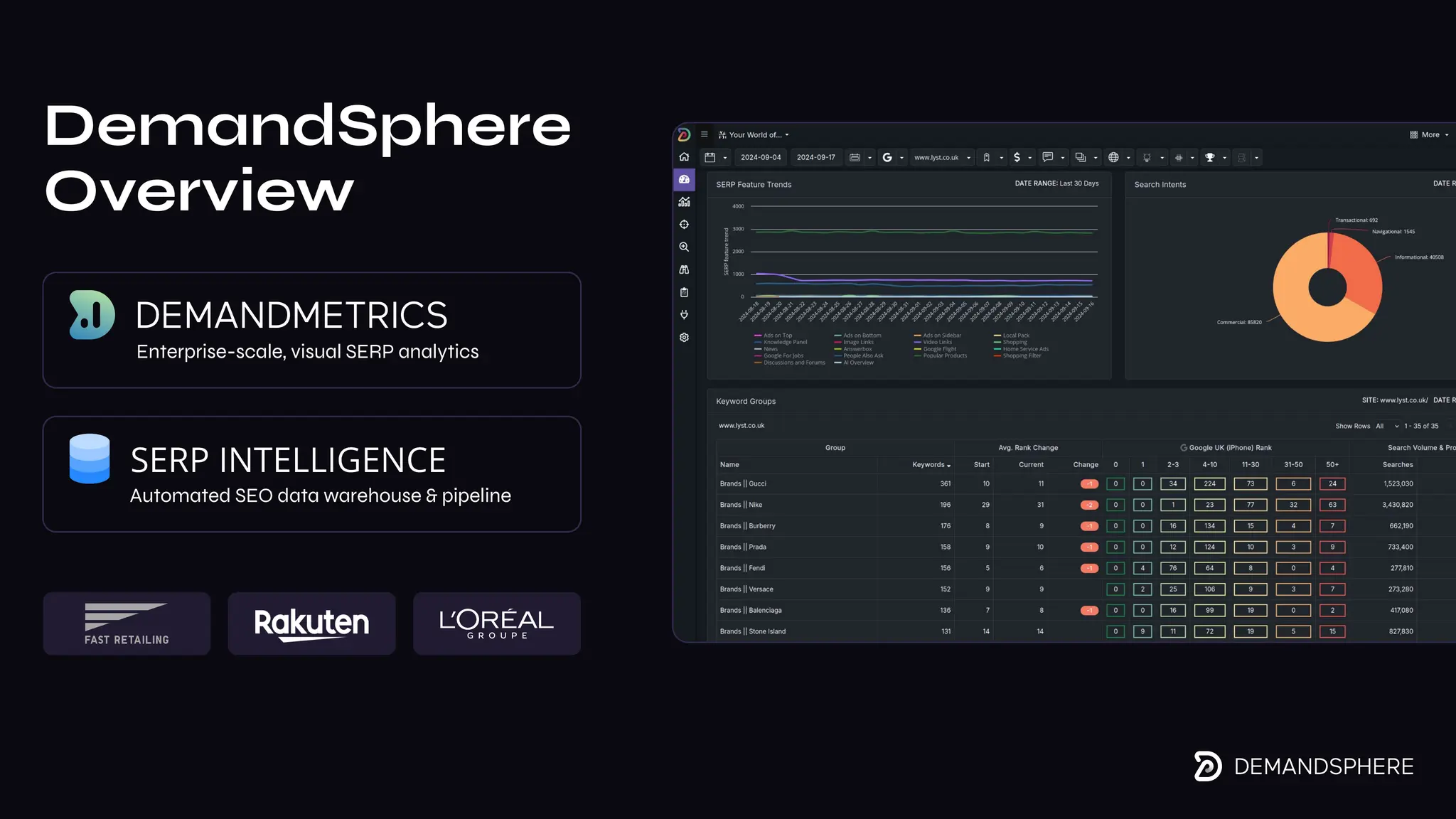
Task: Open the Show Rows All dropdown
Action: [1387, 427]
